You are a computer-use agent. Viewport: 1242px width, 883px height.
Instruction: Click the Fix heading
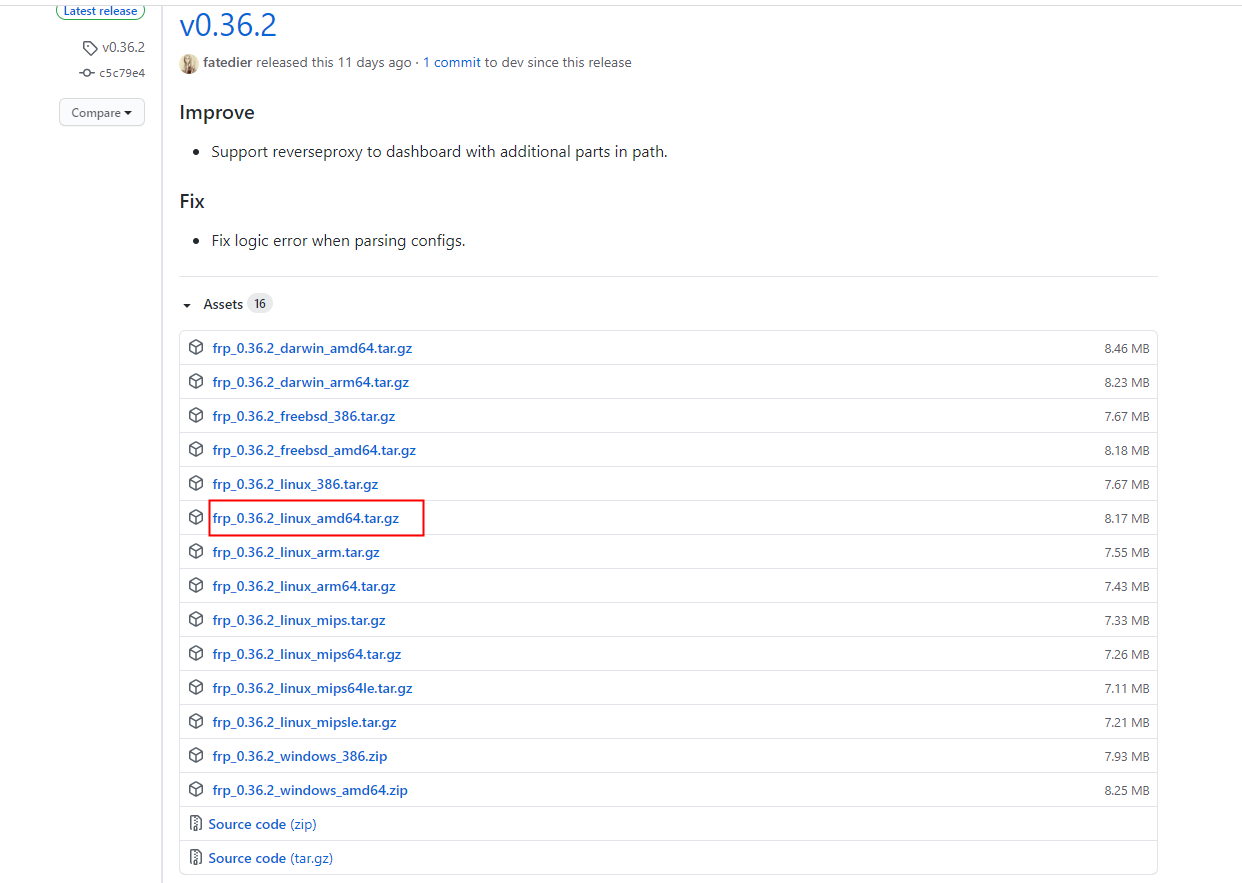192,202
